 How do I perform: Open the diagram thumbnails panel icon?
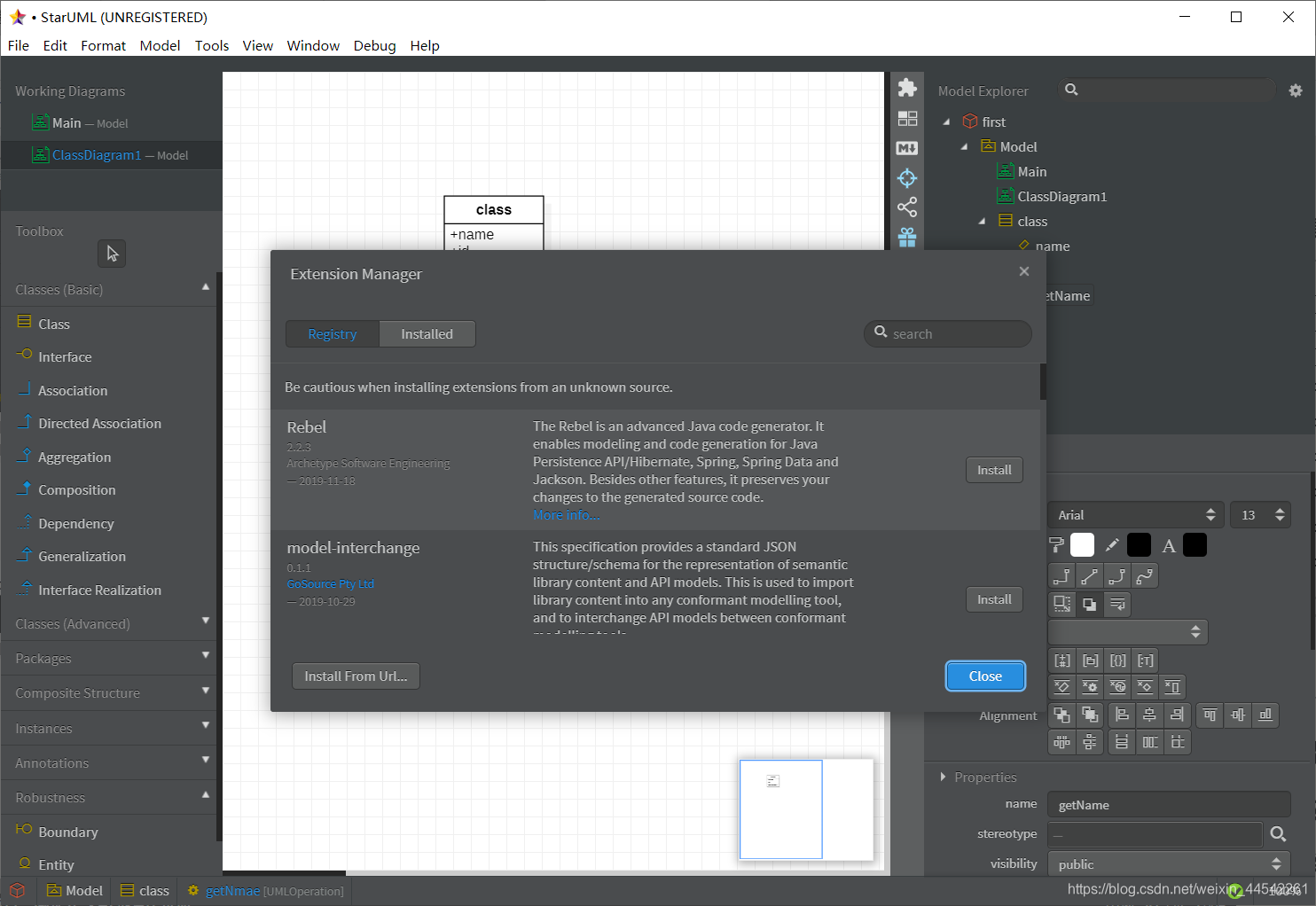click(907, 118)
